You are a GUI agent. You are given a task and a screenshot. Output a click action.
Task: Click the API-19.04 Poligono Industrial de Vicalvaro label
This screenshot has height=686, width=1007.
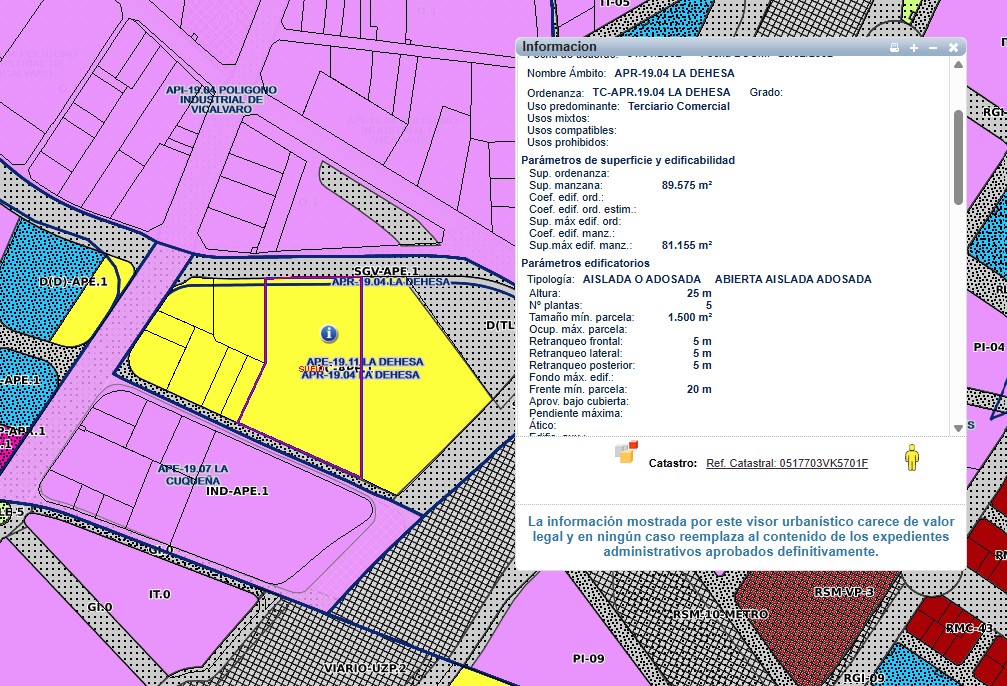pos(214,99)
